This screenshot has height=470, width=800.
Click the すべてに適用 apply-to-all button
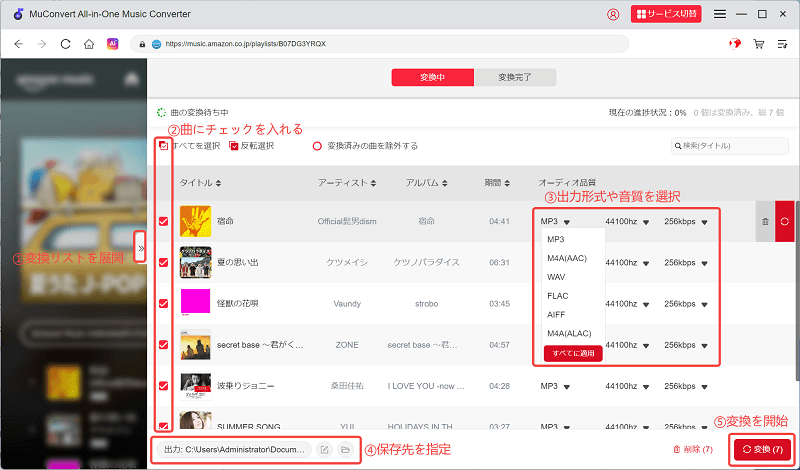pyautogui.click(x=573, y=353)
